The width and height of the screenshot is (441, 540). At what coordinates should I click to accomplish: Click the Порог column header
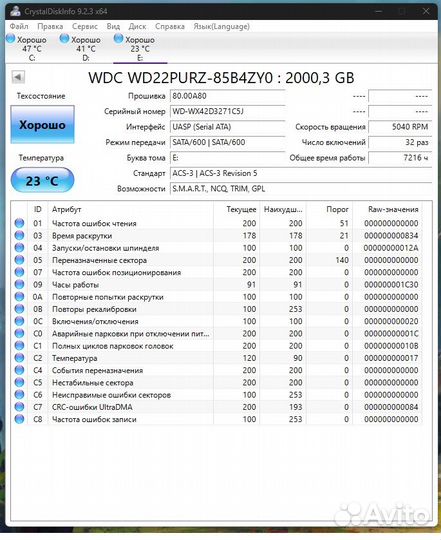329,209
